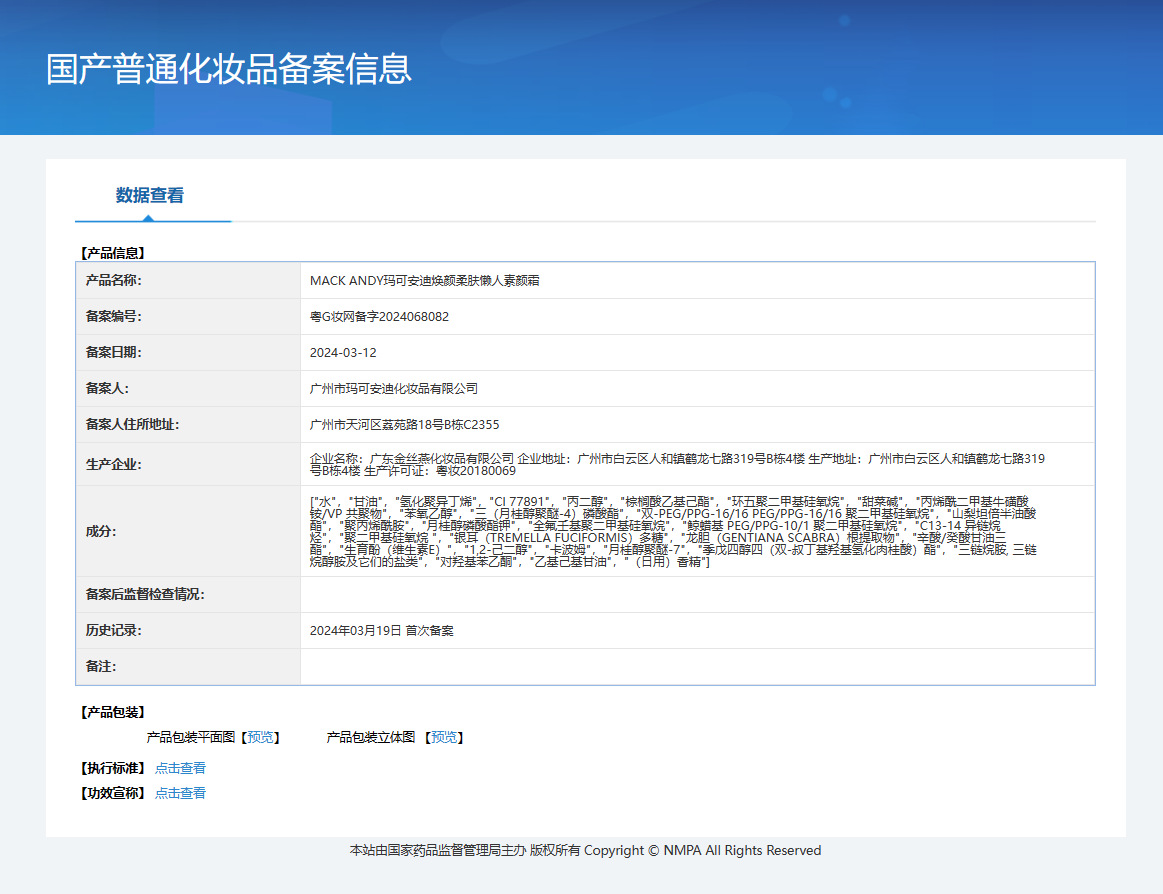This screenshot has height=894, width=1163.
Task: Click the 【执行标准】 heading
Action: tap(112, 768)
